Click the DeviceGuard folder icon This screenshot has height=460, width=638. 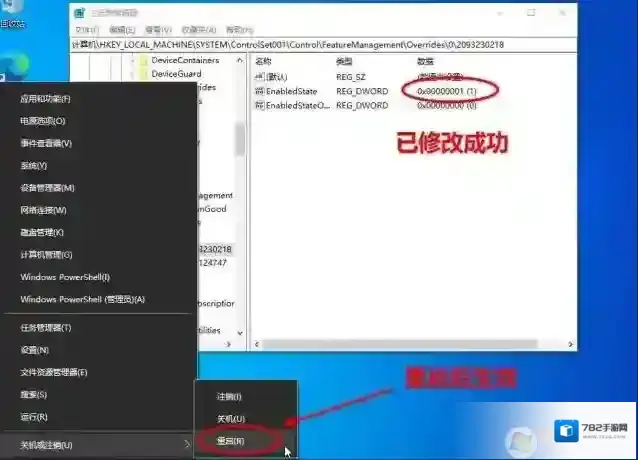coord(142,74)
